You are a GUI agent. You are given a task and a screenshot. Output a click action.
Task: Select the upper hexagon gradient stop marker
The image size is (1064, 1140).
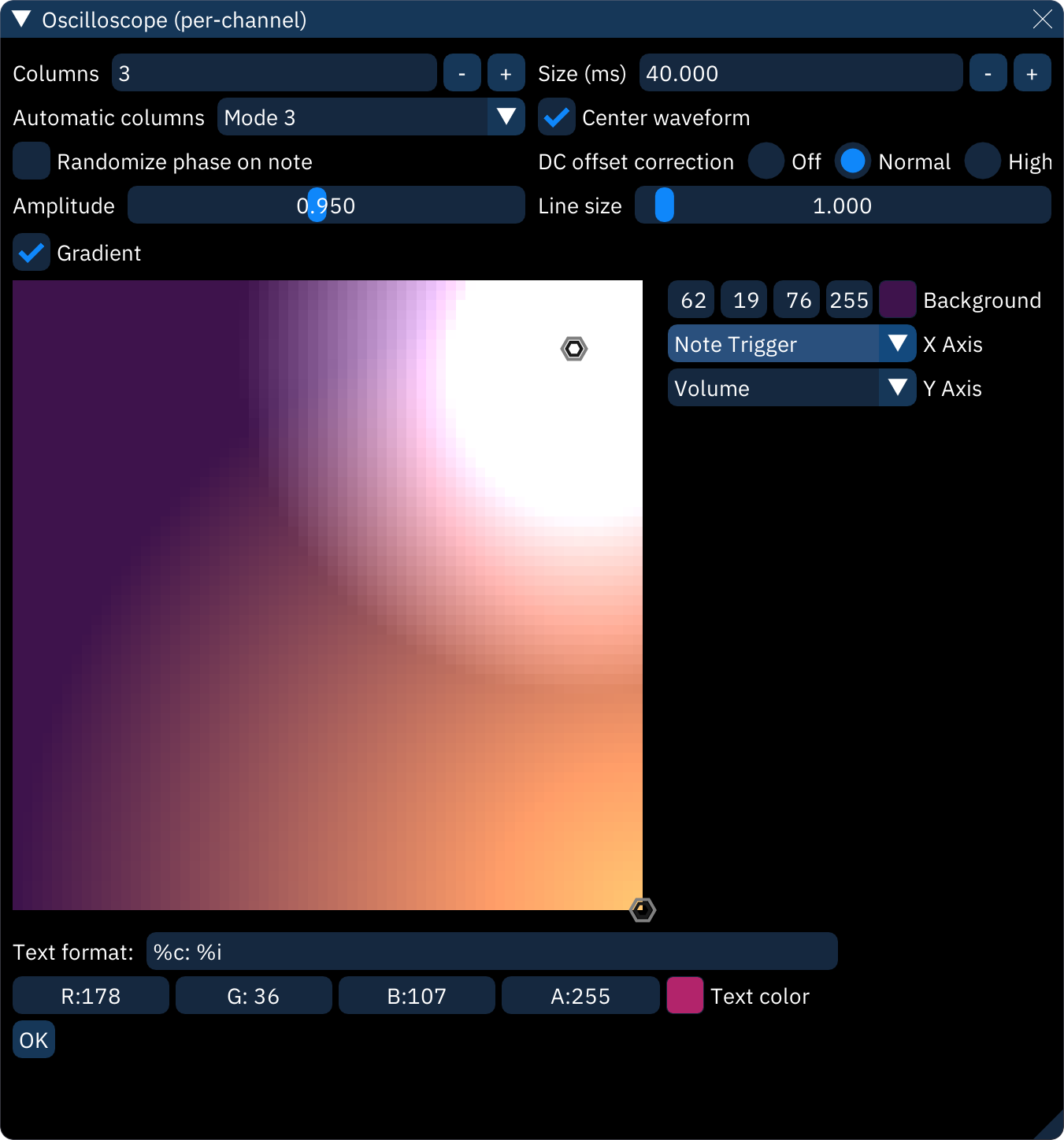click(573, 348)
